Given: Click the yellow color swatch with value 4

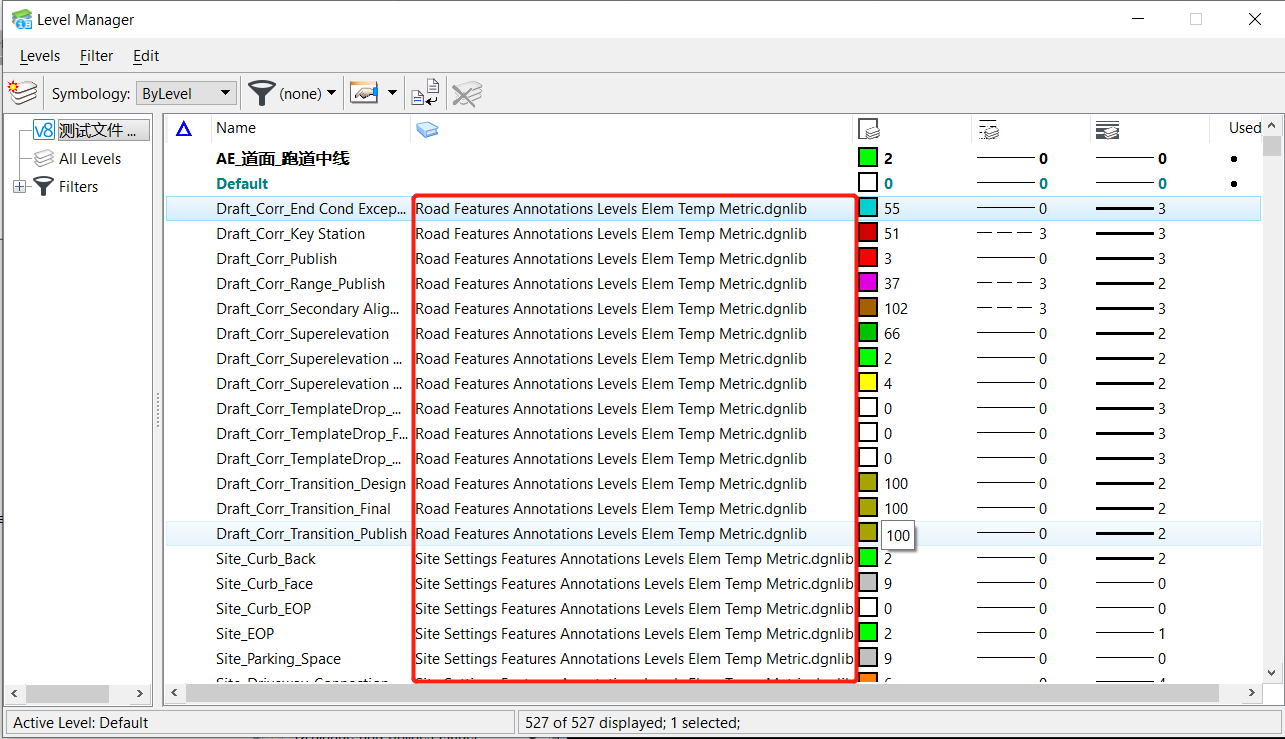Looking at the screenshot, I should (868, 384).
